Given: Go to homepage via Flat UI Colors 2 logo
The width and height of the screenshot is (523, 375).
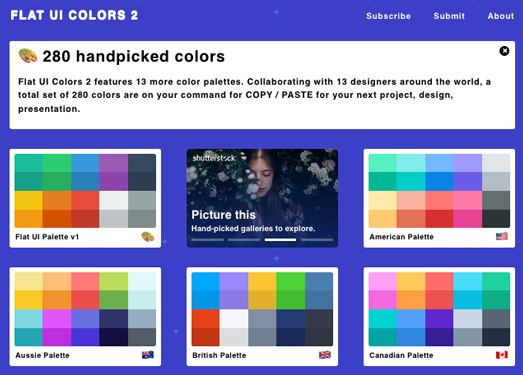Looking at the screenshot, I should point(74,15).
